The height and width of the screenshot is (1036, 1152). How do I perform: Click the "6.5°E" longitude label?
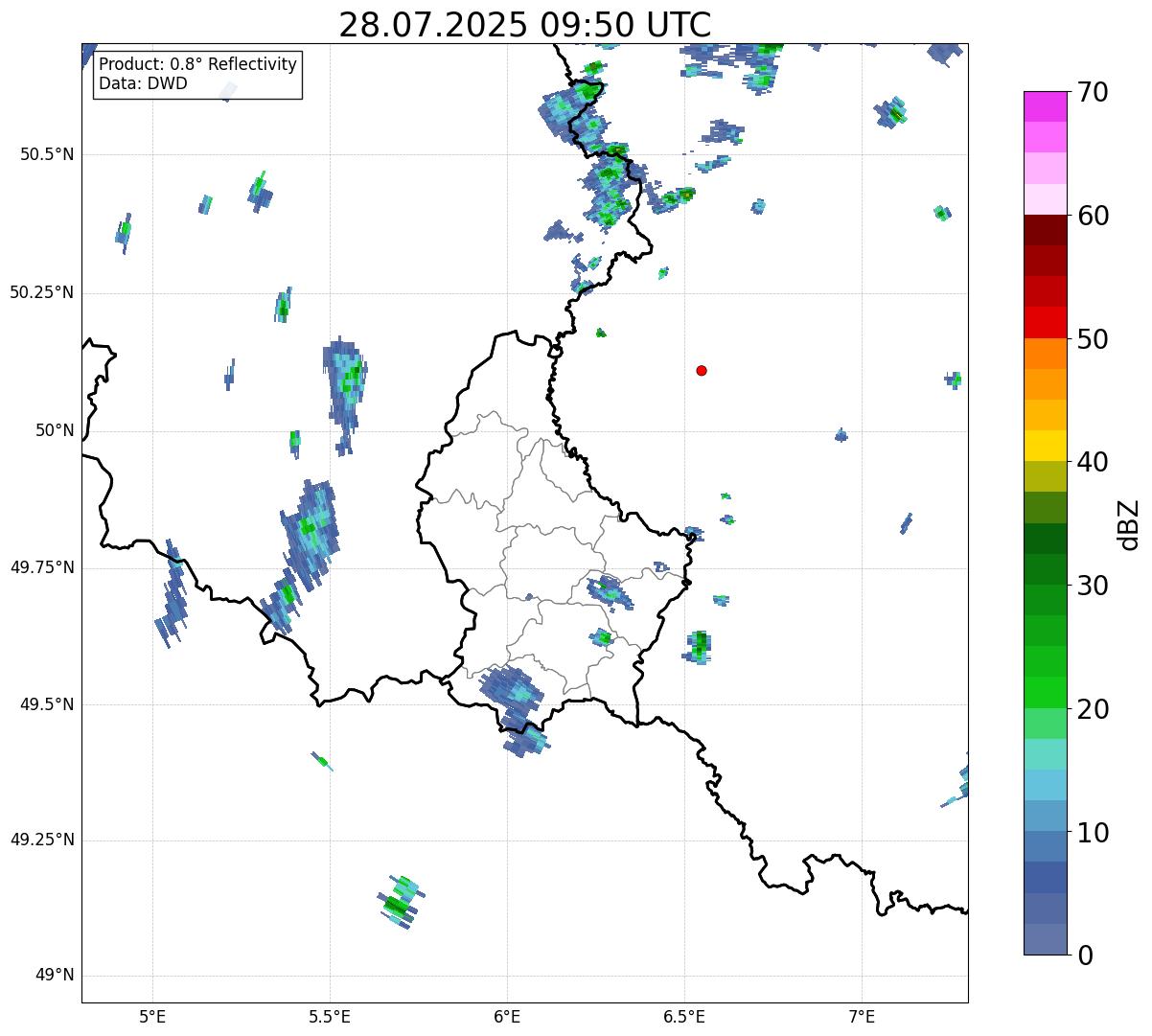point(684,1016)
